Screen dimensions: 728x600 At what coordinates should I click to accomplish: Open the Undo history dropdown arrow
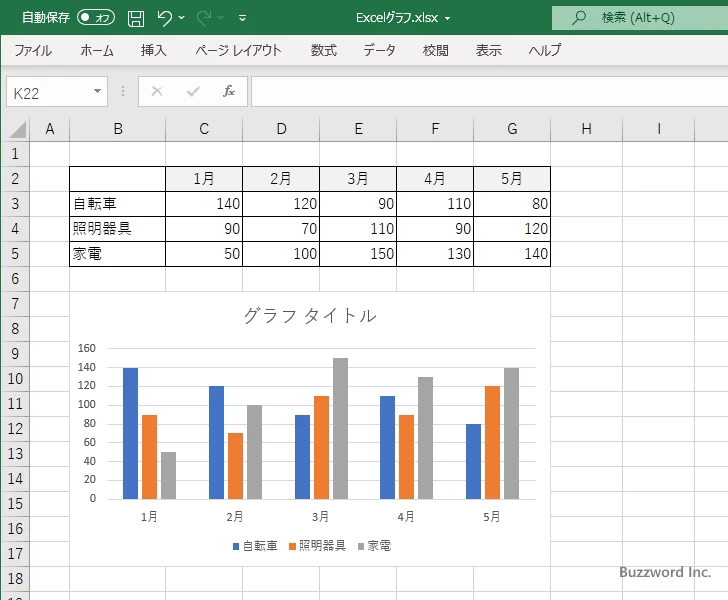(183, 18)
